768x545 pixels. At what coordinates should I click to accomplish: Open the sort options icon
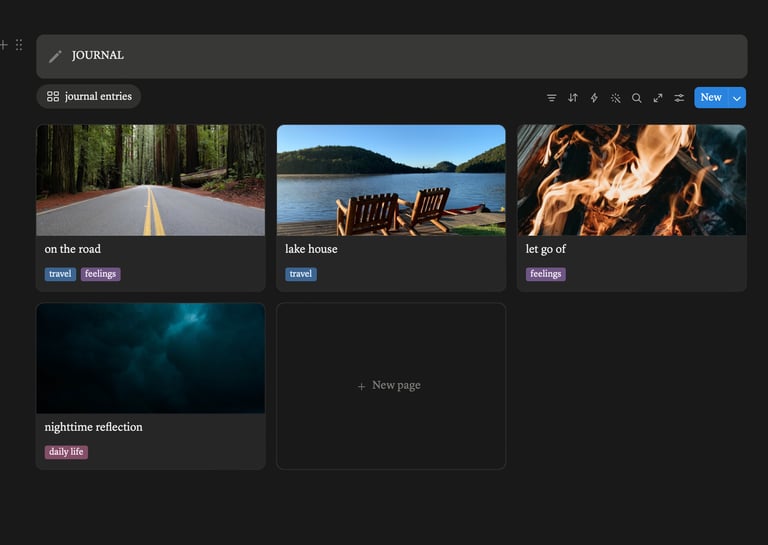(573, 98)
